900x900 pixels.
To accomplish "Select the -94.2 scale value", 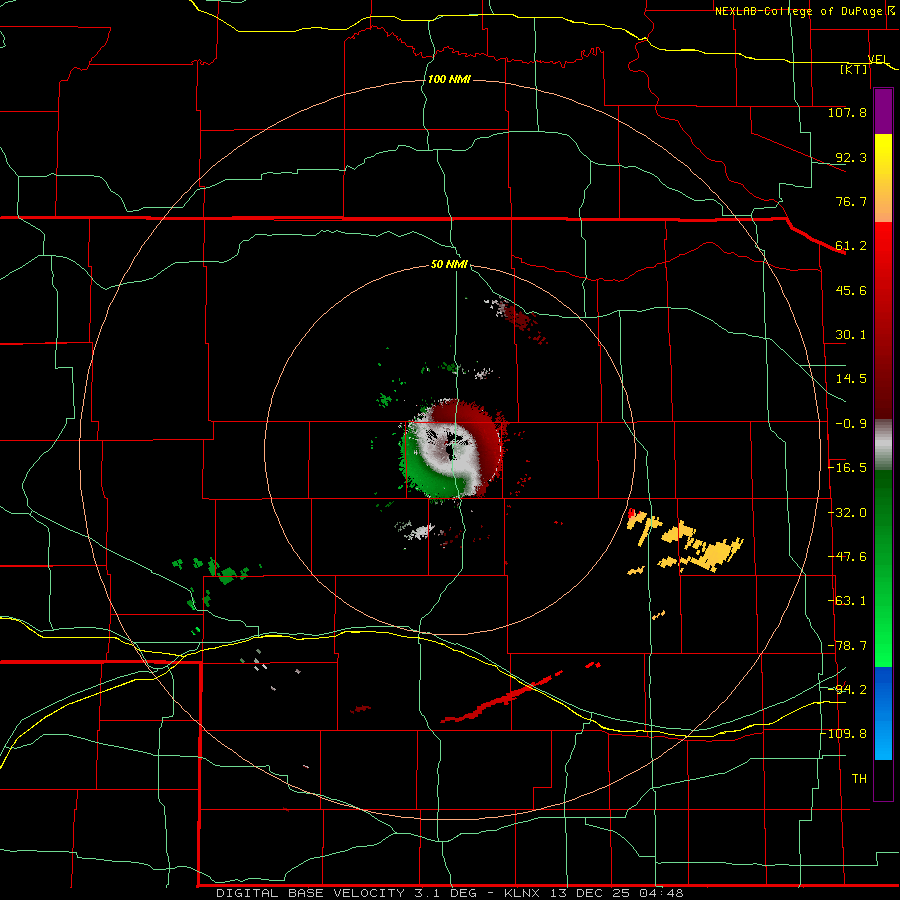I will click(847, 689).
